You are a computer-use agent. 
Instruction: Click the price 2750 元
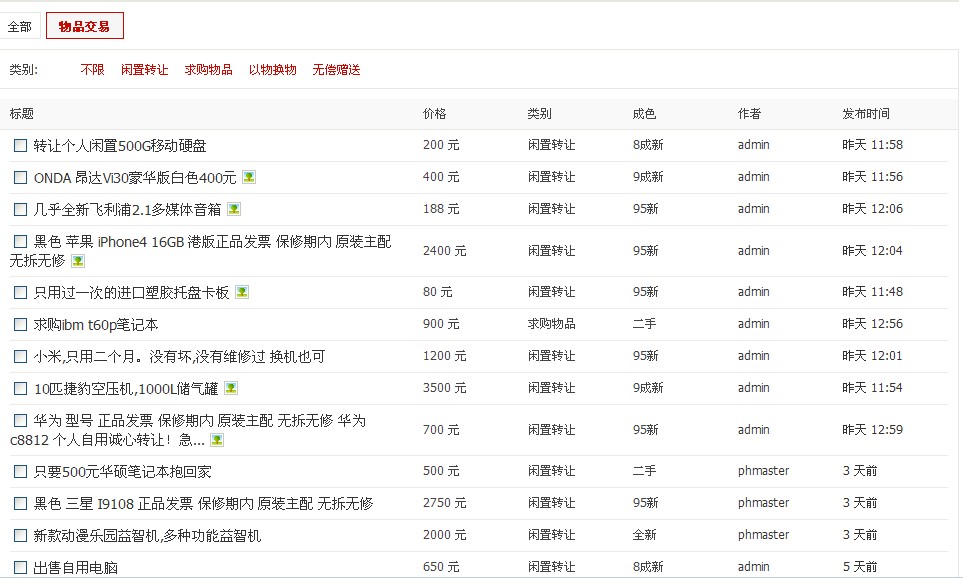point(445,503)
